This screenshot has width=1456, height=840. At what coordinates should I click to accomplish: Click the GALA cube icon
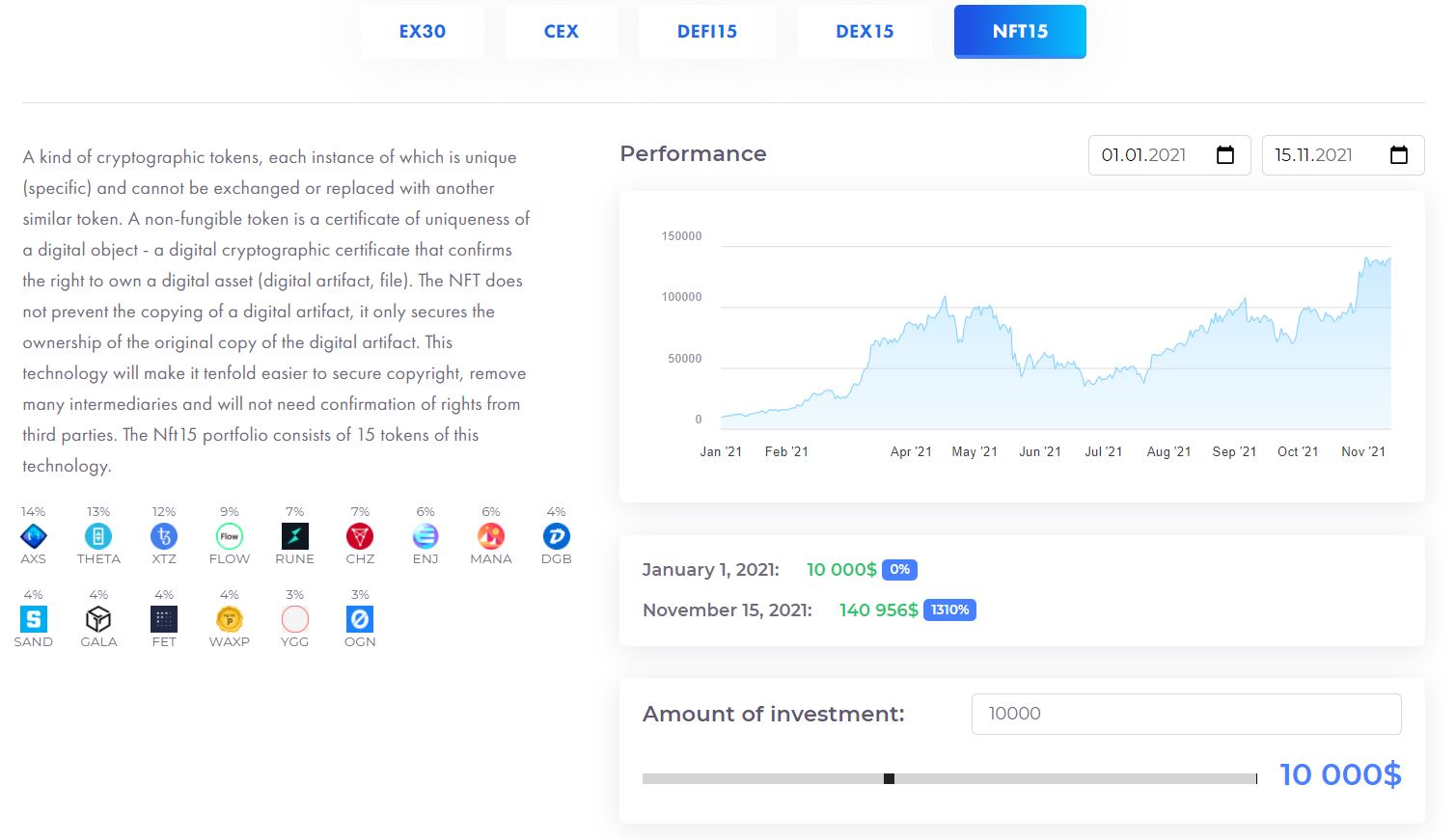pos(98,619)
